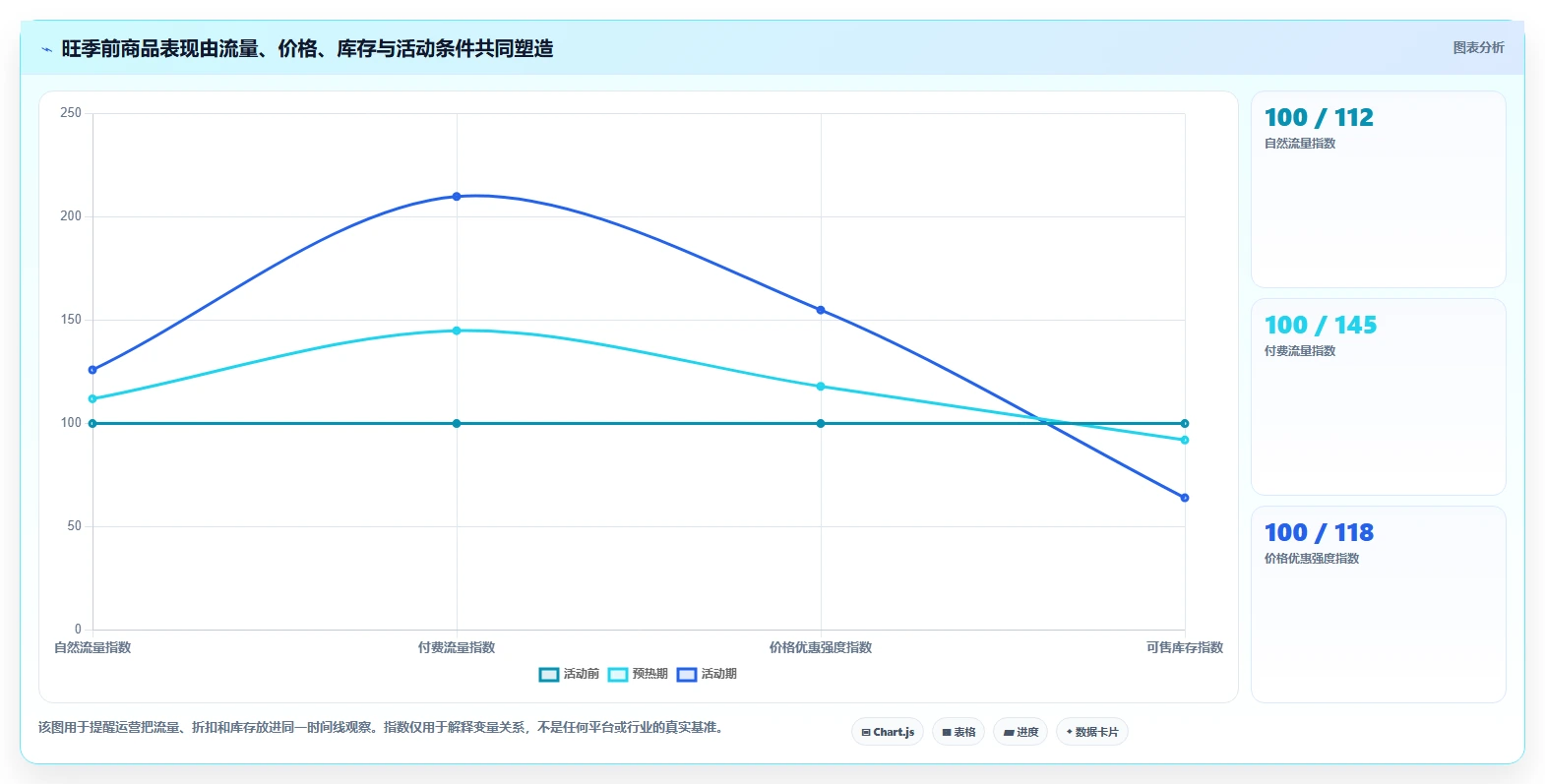The width and height of the screenshot is (1545, 784).
Task: Select the 进度 tag
Action: click(x=1020, y=732)
